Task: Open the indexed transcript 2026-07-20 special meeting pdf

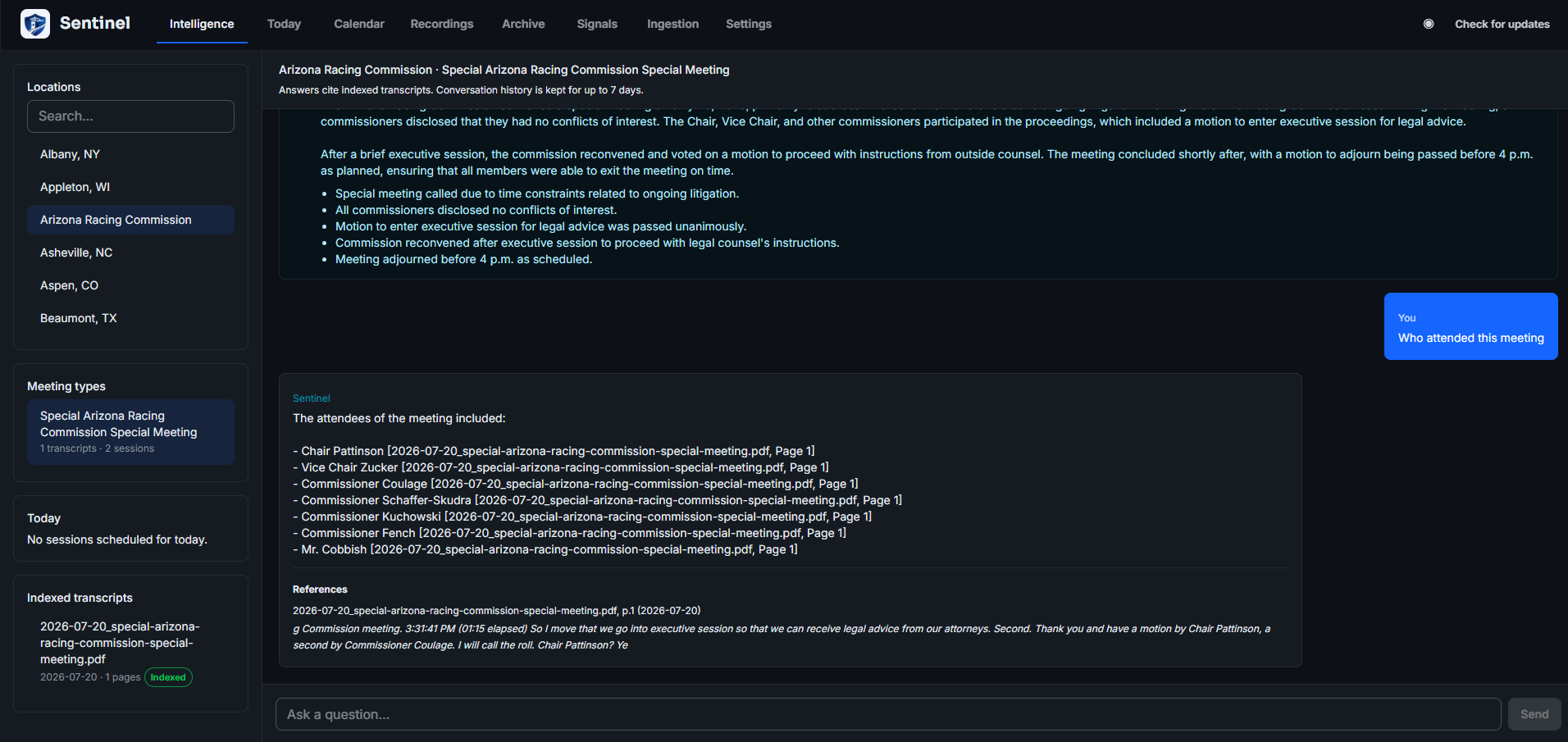Action: click(x=120, y=643)
